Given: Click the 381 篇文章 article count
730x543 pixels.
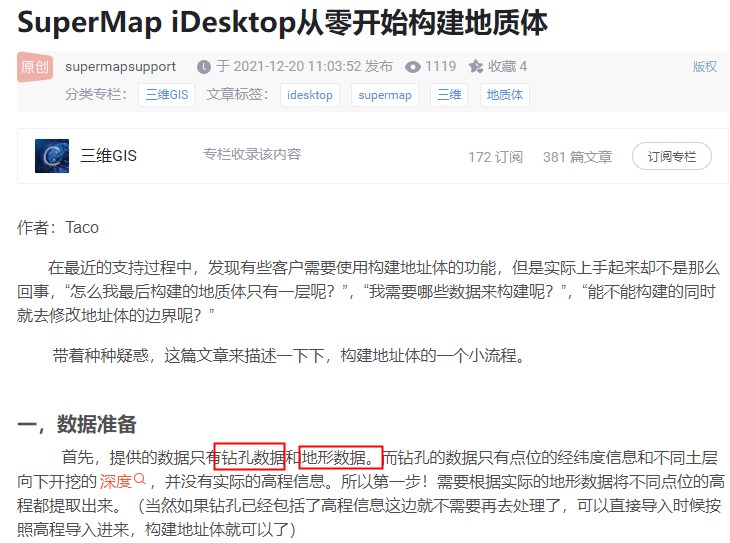Looking at the screenshot, I should (x=577, y=157).
